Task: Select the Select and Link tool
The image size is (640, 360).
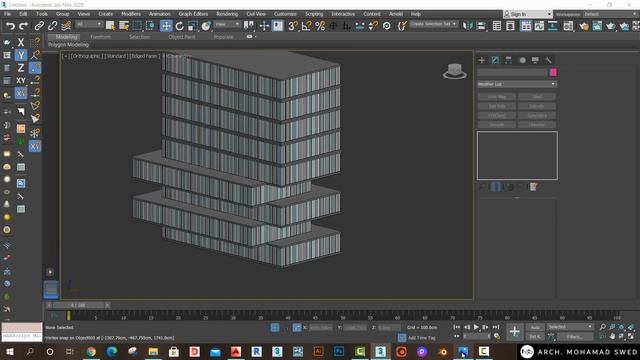Action: click(39, 26)
